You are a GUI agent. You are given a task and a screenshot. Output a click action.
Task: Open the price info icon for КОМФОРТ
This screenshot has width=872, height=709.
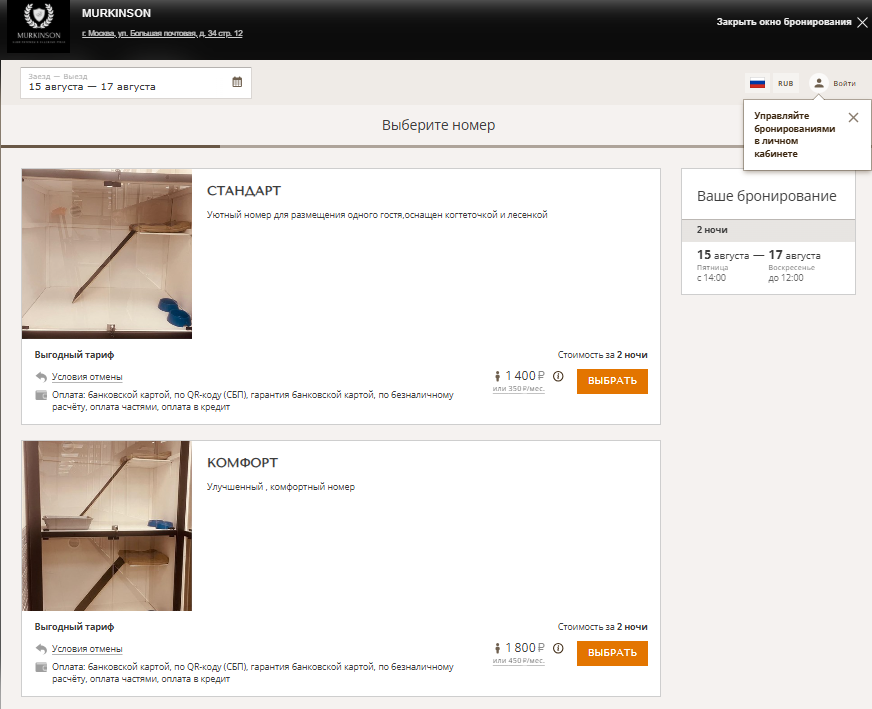558,648
